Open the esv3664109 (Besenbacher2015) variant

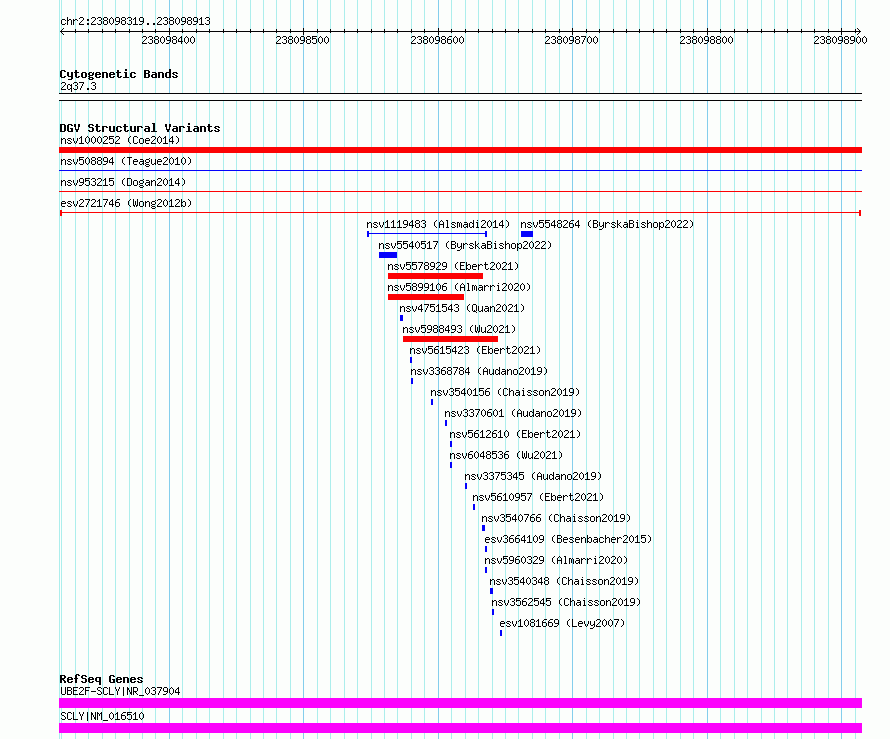(x=568, y=539)
